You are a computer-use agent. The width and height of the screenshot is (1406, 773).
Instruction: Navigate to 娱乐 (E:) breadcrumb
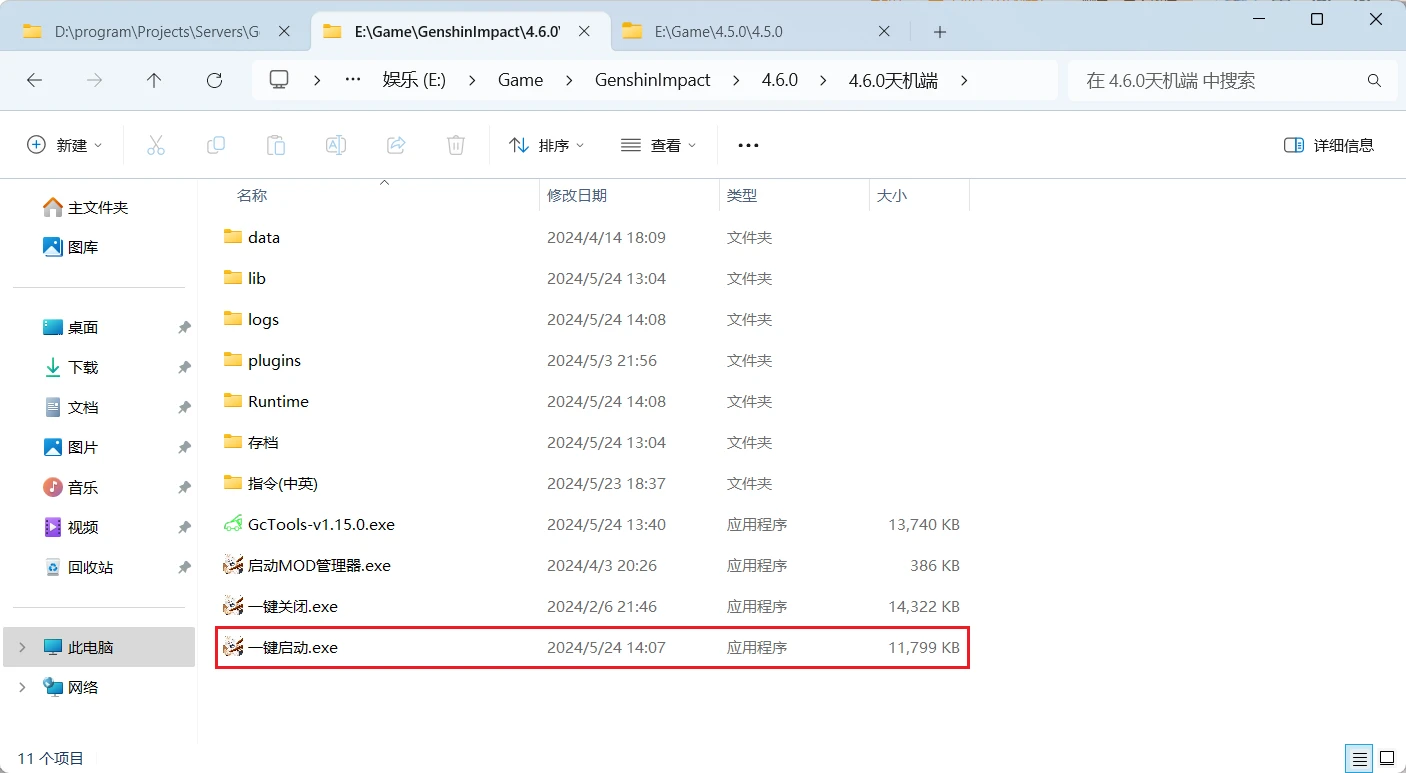click(x=414, y=80)
